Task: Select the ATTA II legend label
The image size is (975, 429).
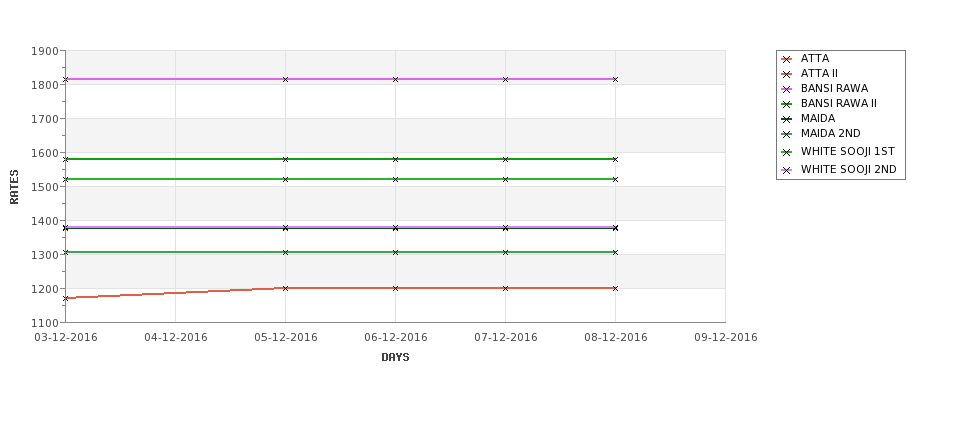Action: pos(819,73)
